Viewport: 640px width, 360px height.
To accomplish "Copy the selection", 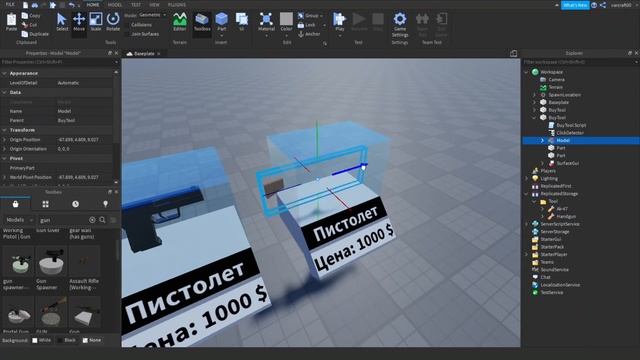I will [31, 16].
